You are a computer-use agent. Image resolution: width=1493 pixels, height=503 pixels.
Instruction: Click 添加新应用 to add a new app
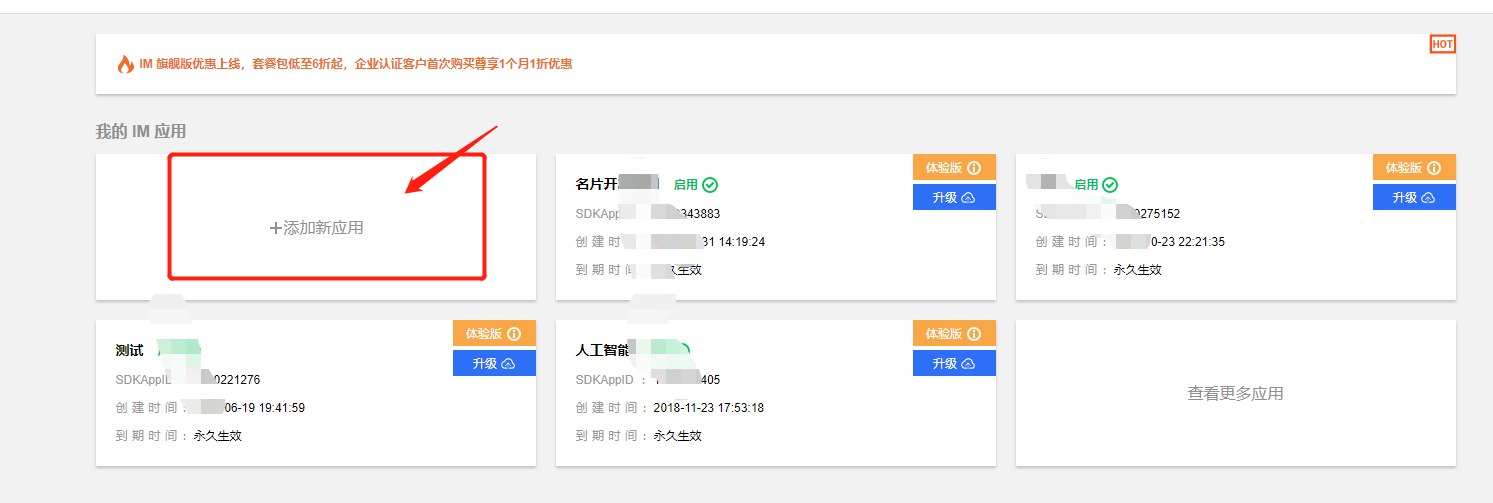317,228
